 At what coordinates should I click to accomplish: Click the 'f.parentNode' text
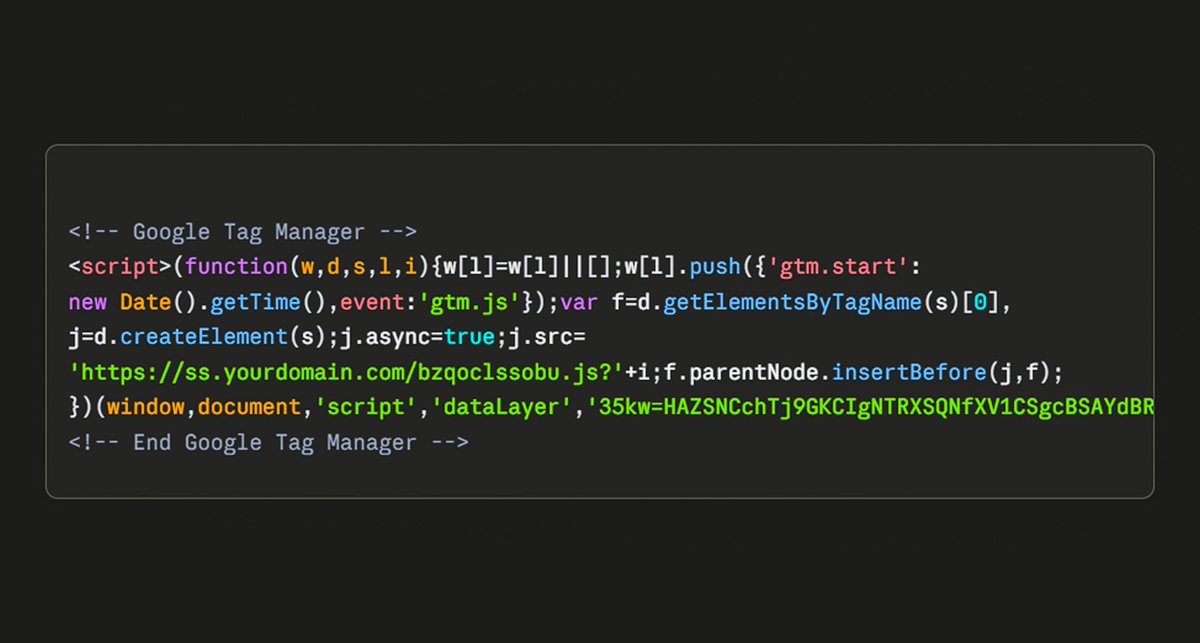point(740,372)
